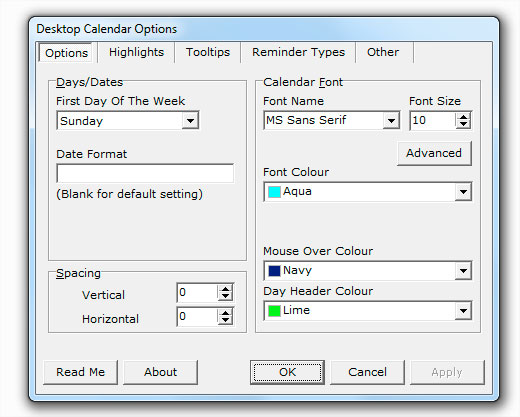The image size is (520, 417).
Task: Increase Font Size with up arrow
Action: click(x=463, y=117)
